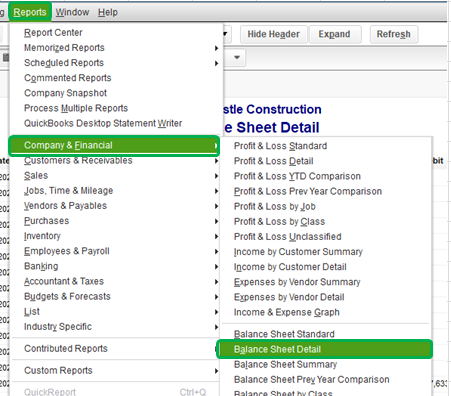Select Balance Sheet Detail
Screen dimensions: 451x396
pyautogui.click(x=325, y=349)
